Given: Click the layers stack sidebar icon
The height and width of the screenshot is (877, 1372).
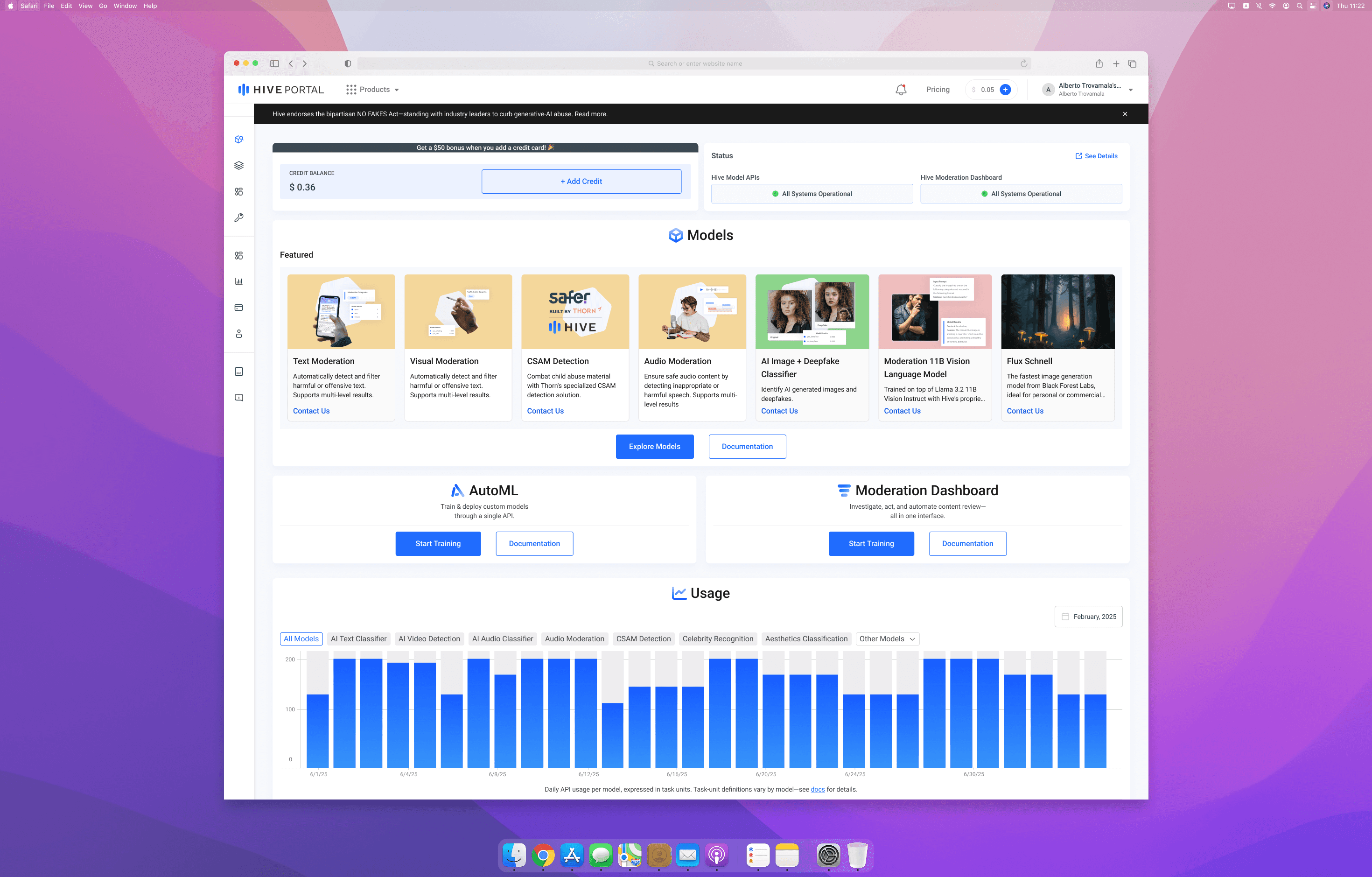Looking at the screenshot, I should pyautogui.click(x=239, y=165).
